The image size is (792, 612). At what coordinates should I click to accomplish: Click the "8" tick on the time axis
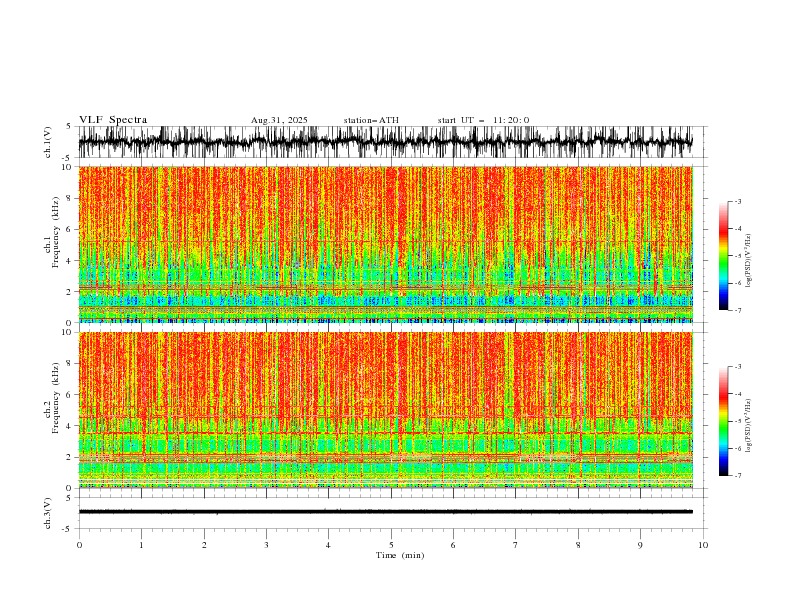(x=578, y=545)
